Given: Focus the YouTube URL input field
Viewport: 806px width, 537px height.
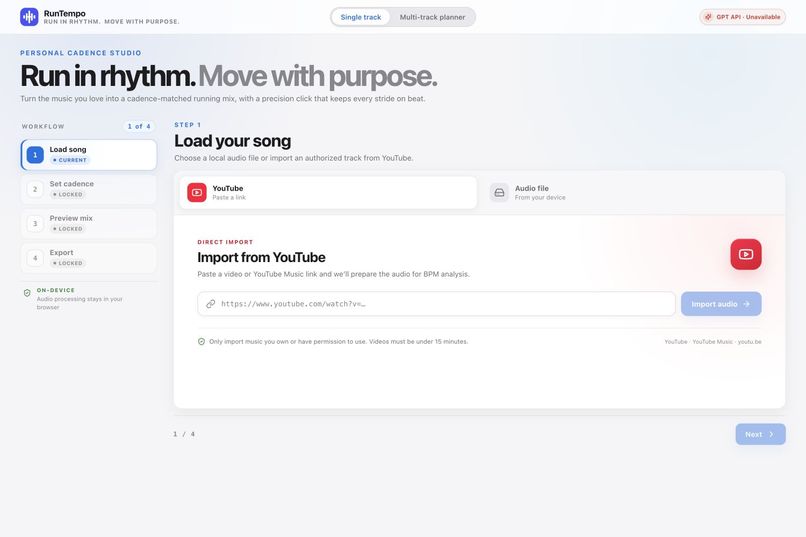Looking at the screenshot, I should click(436, 304).
